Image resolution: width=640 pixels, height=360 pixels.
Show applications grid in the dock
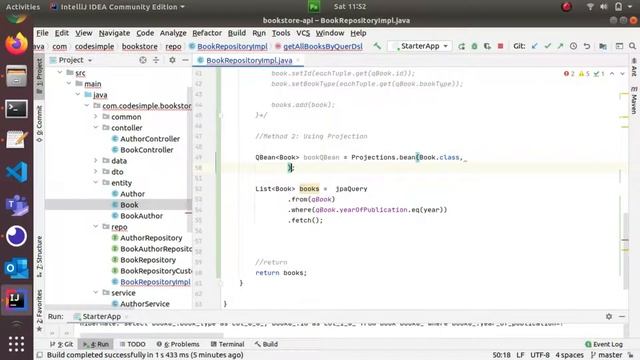(16, 344)
